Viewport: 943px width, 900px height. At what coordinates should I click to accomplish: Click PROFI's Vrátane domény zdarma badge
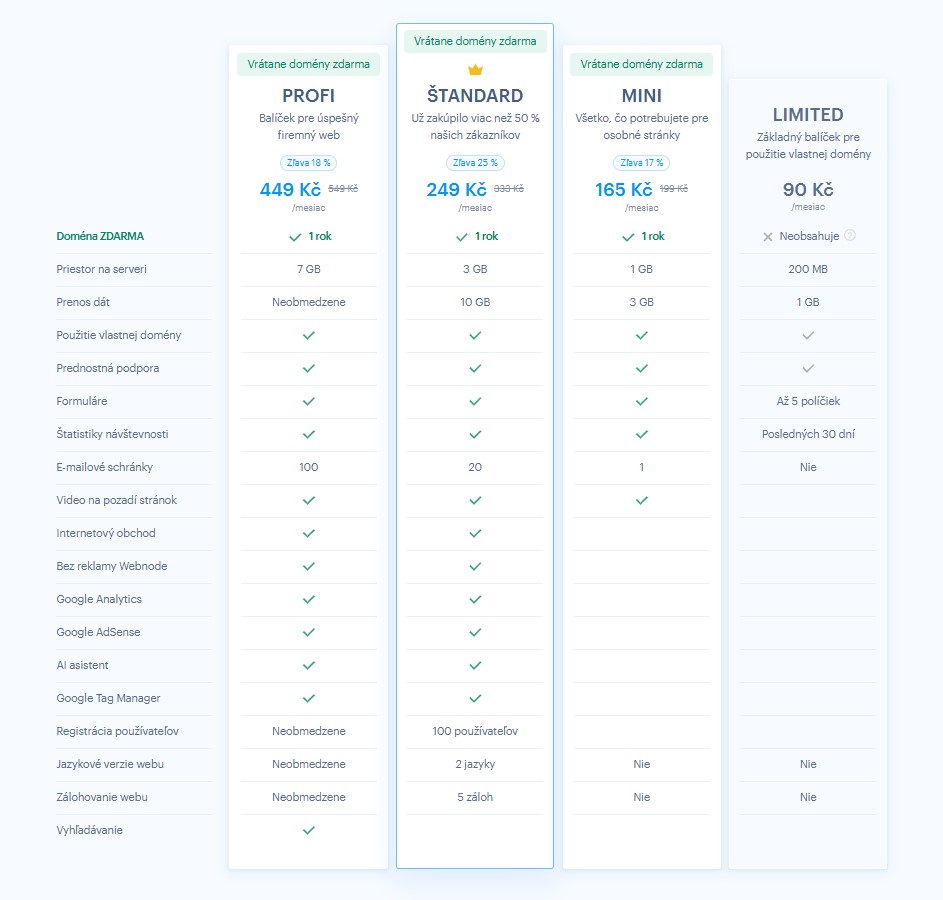point(309,64)
